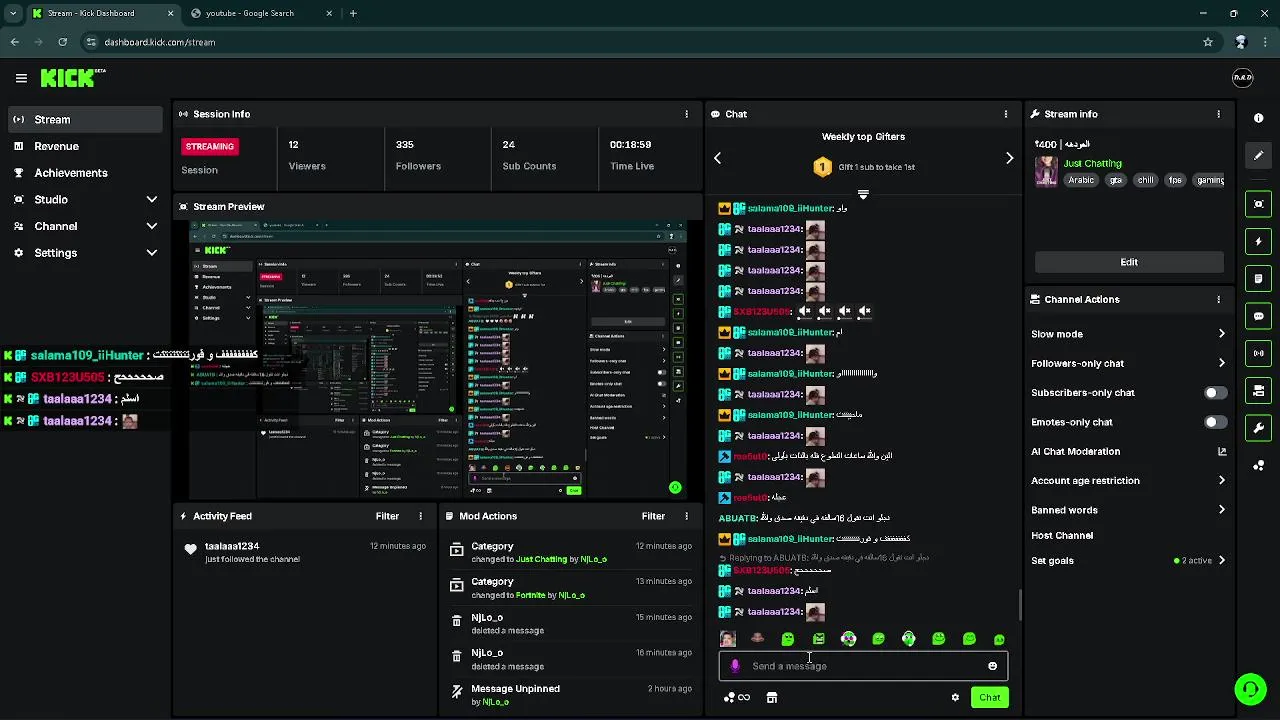
Task: Open Activity Feed three-dot menu
Action: [420, 516]
